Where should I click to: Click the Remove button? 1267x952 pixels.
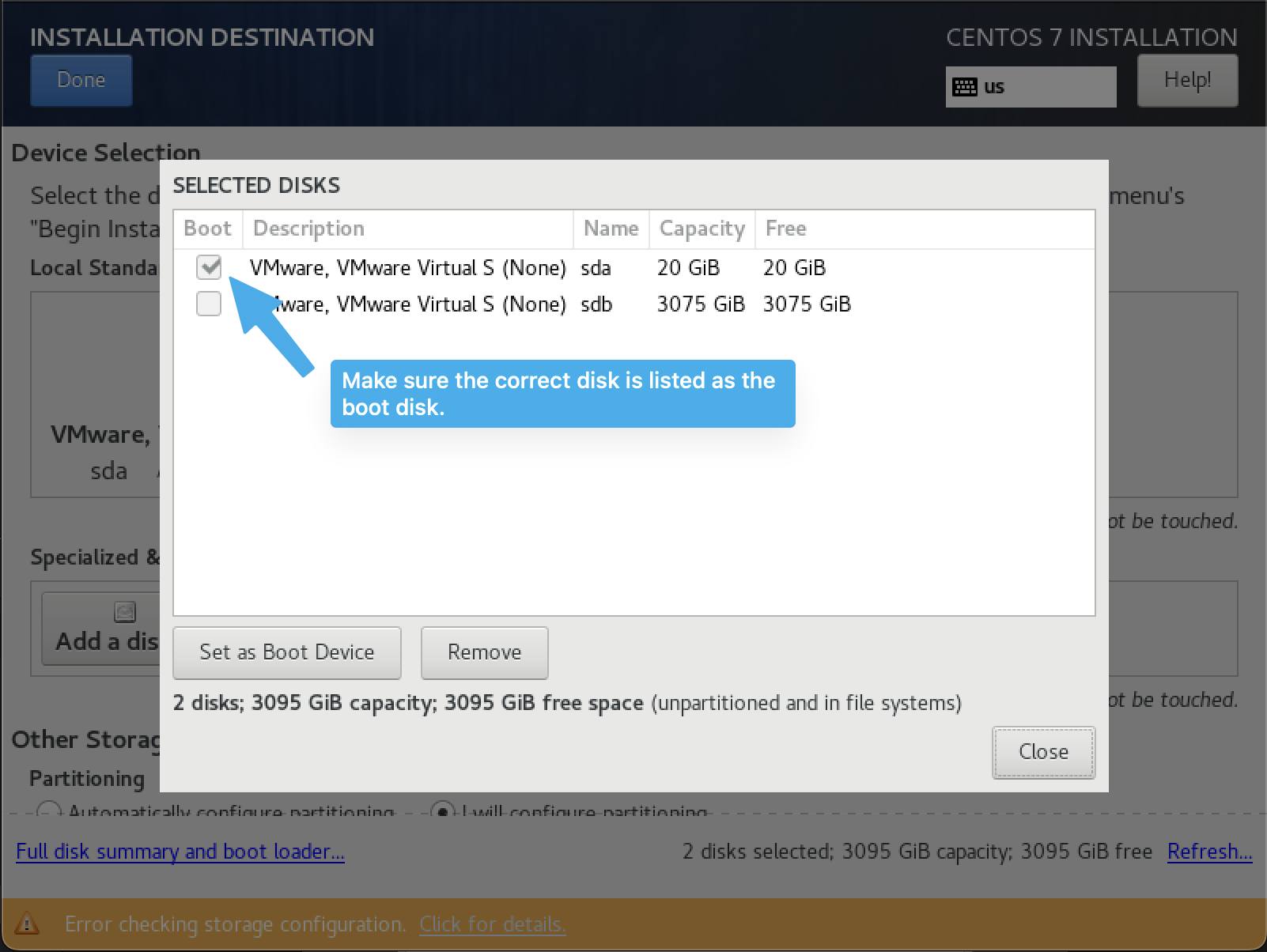click(x=484, y=652)
